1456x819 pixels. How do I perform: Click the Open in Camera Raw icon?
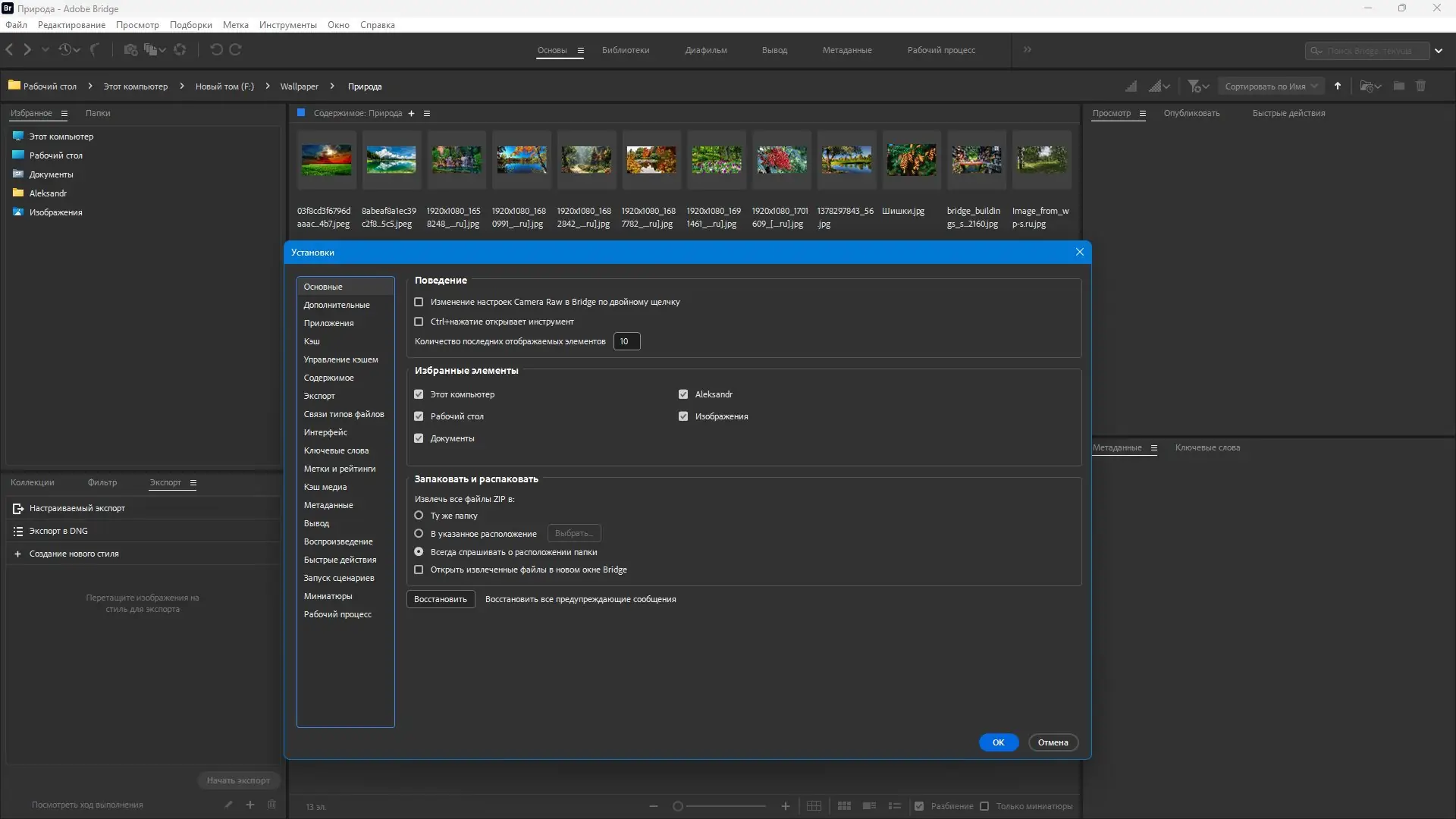tap(180, 50)
